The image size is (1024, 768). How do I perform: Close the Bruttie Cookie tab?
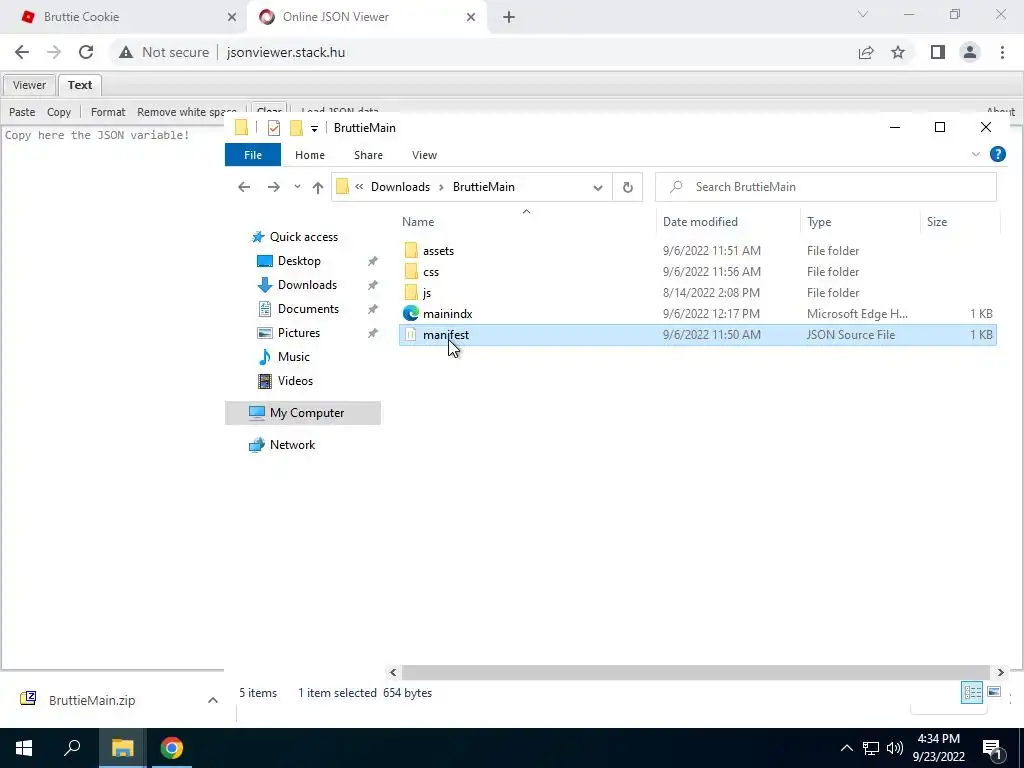click(x=232, y=17)
